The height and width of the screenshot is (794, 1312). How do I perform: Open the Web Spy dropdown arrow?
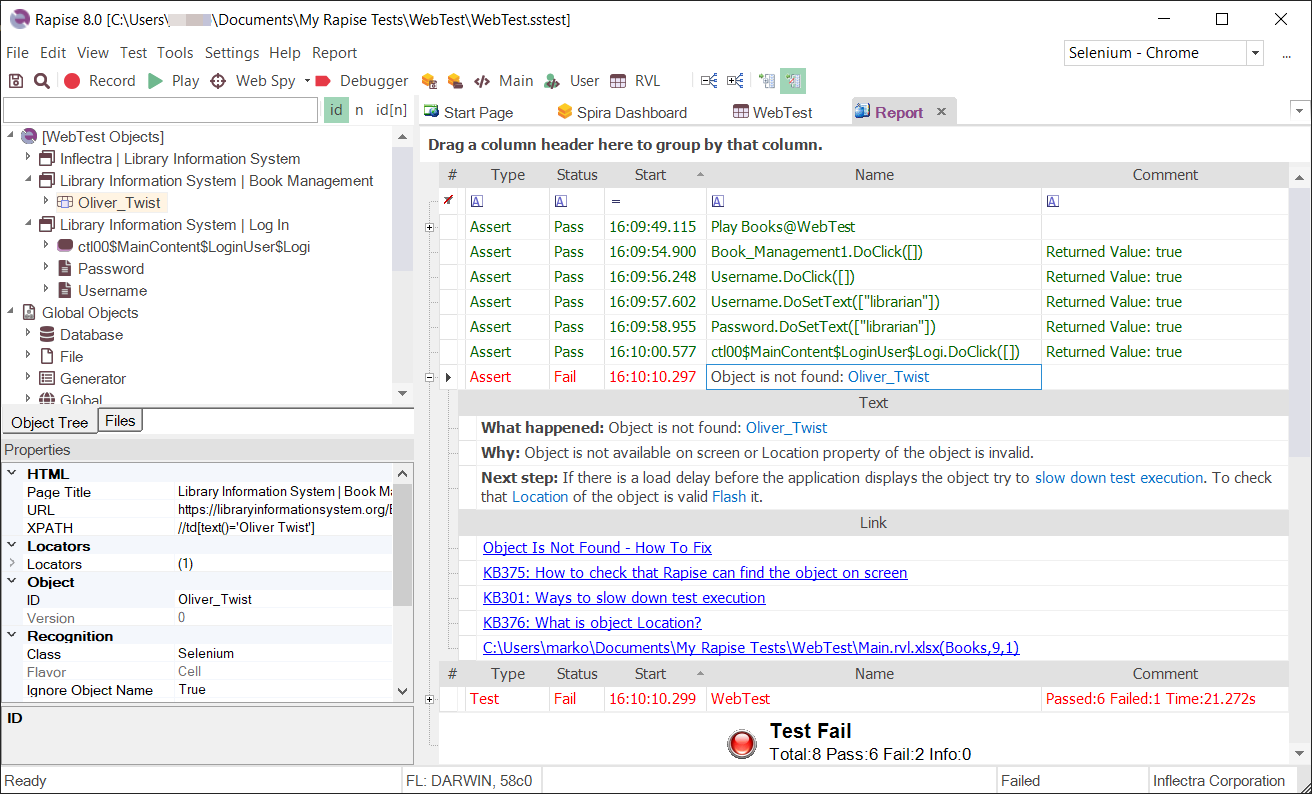pos(307,81)
